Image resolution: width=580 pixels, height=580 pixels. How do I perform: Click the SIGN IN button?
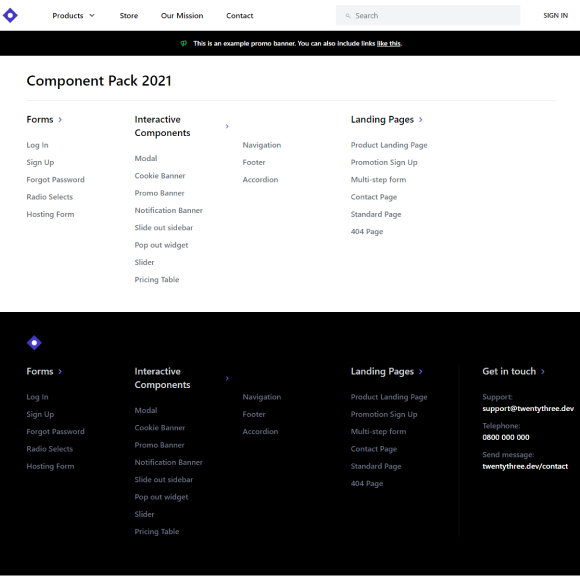click(555, 16)
